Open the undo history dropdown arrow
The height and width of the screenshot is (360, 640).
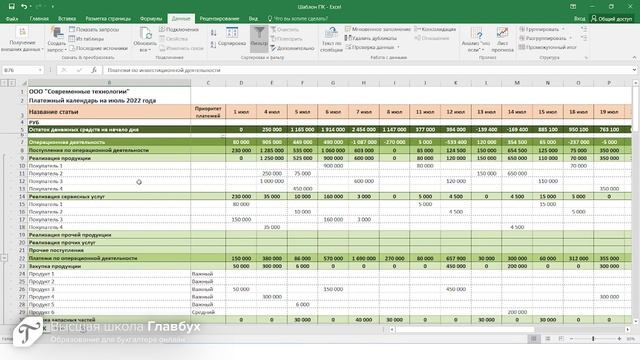30,7
